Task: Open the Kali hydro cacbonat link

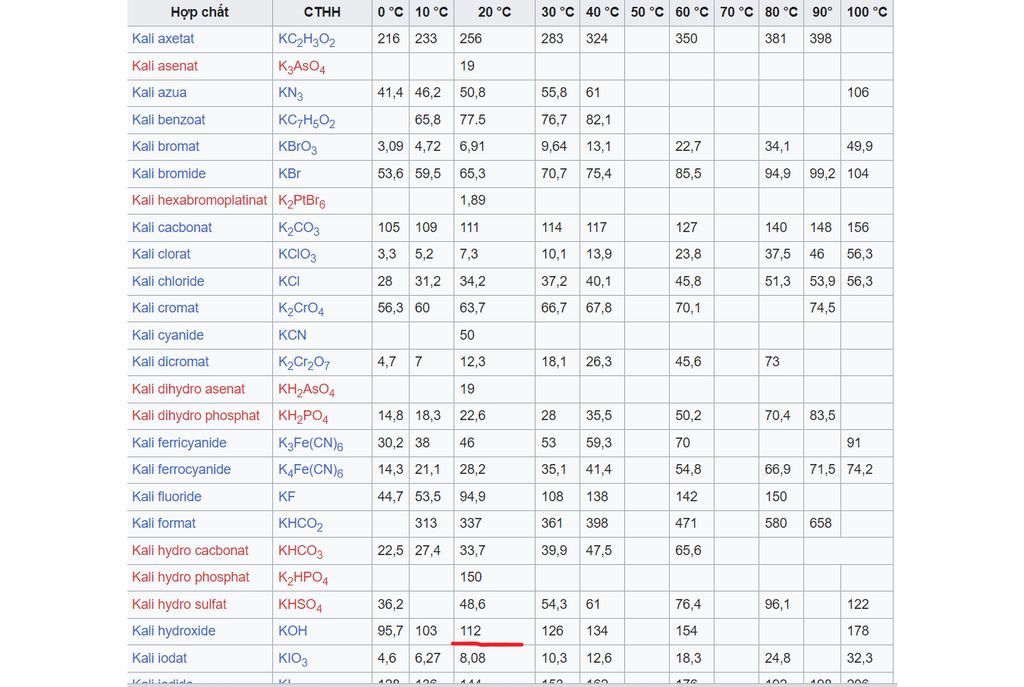Action: point(190,551)
